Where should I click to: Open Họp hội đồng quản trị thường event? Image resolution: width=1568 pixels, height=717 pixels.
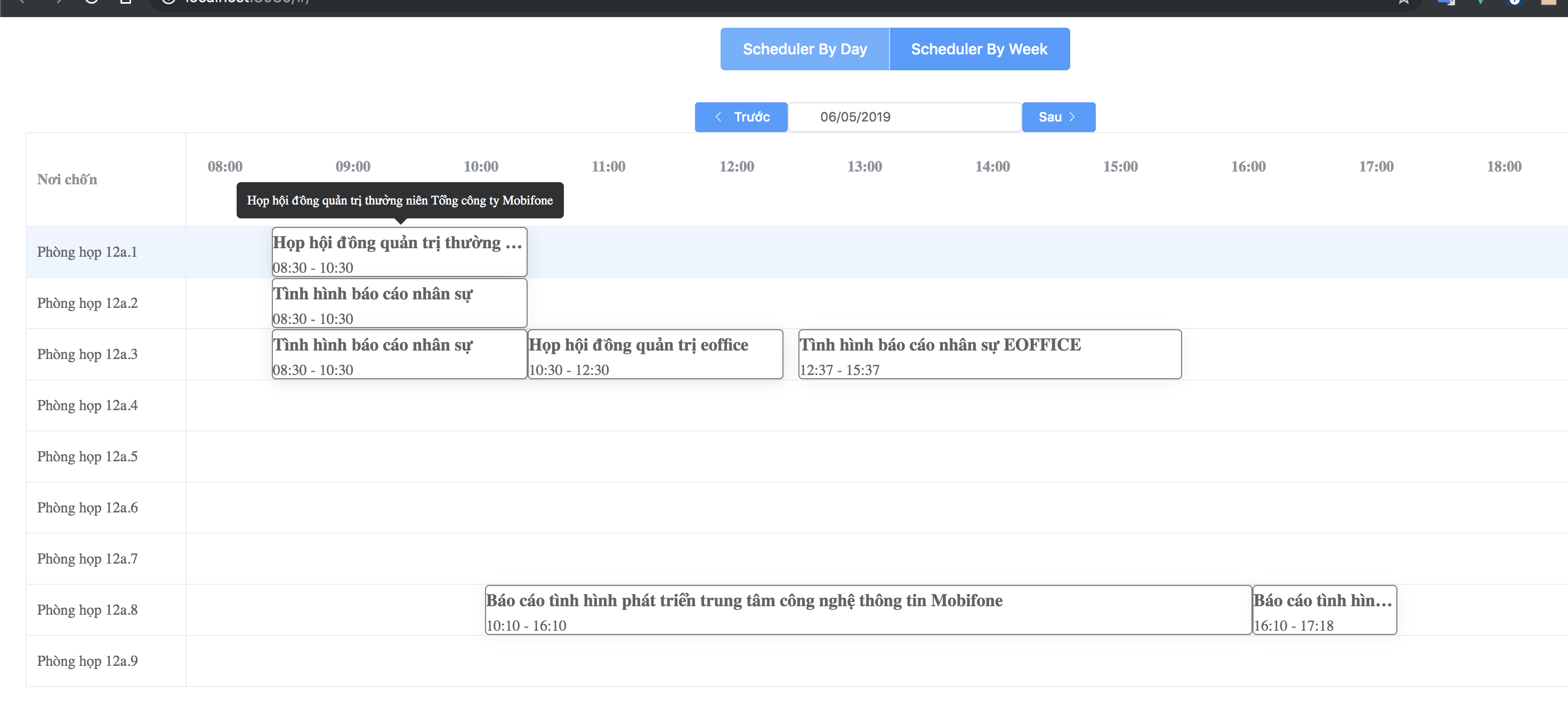pos(399,252)
